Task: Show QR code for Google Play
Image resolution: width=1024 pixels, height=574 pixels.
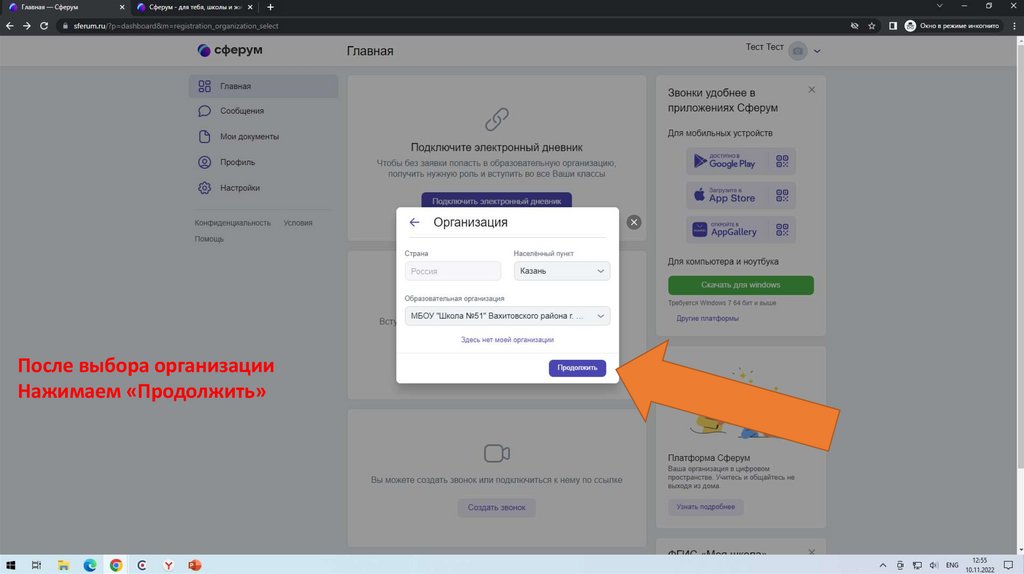Action: pos(782,161)
